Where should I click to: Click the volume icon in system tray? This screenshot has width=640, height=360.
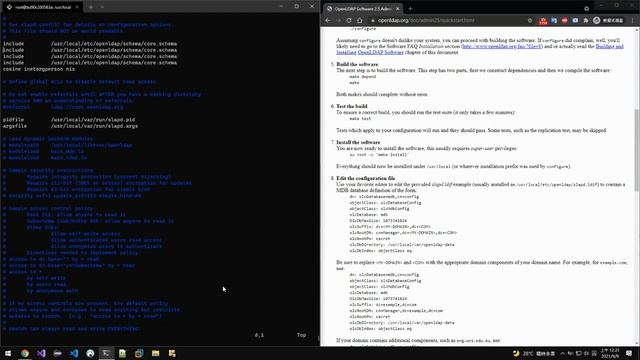point(587,353)
